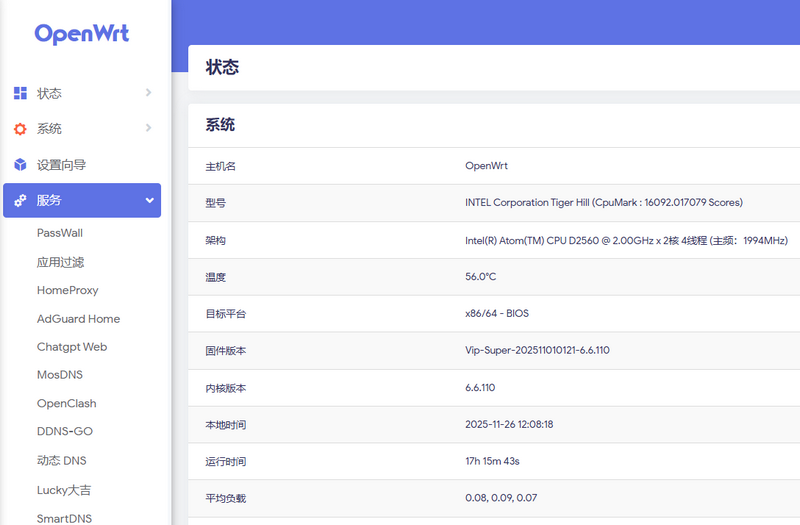Click the setup wizard cube icon

(x=20, y=165)
